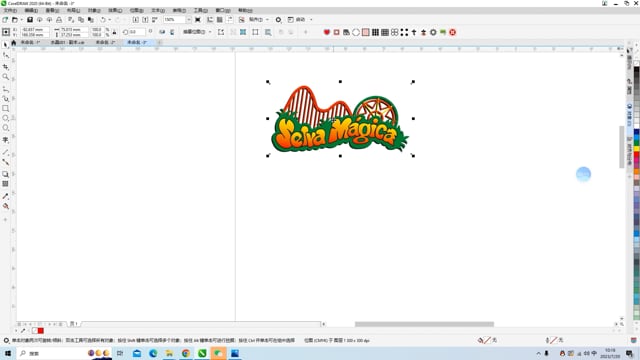Add a new document tab with plus
This screenshot has width=640, height=360.
pyautogui.click(x=160, y=42)
